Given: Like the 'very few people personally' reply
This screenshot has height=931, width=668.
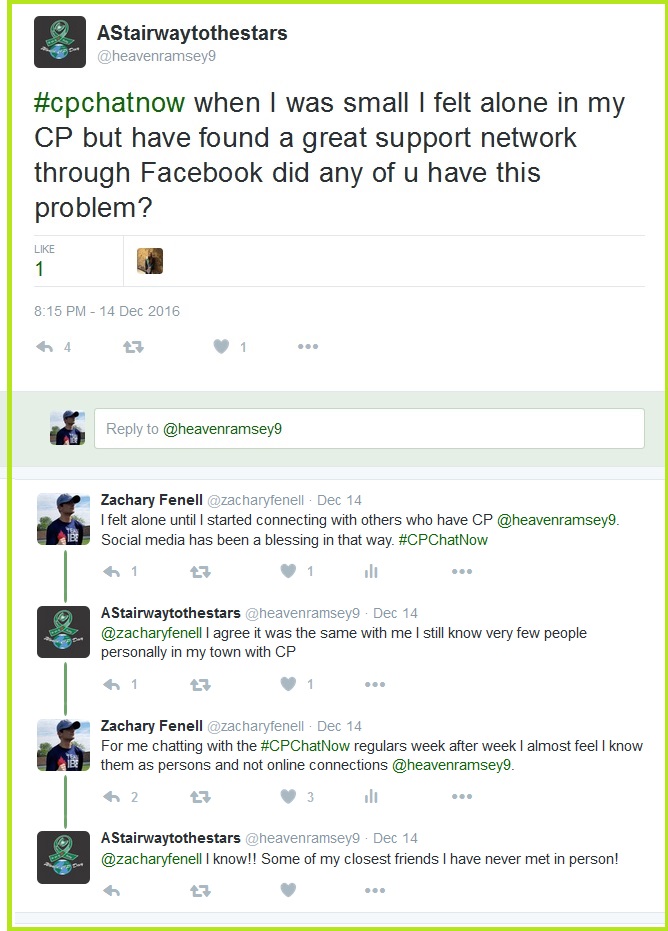Looking at the screenshot, I should point(288,685).
